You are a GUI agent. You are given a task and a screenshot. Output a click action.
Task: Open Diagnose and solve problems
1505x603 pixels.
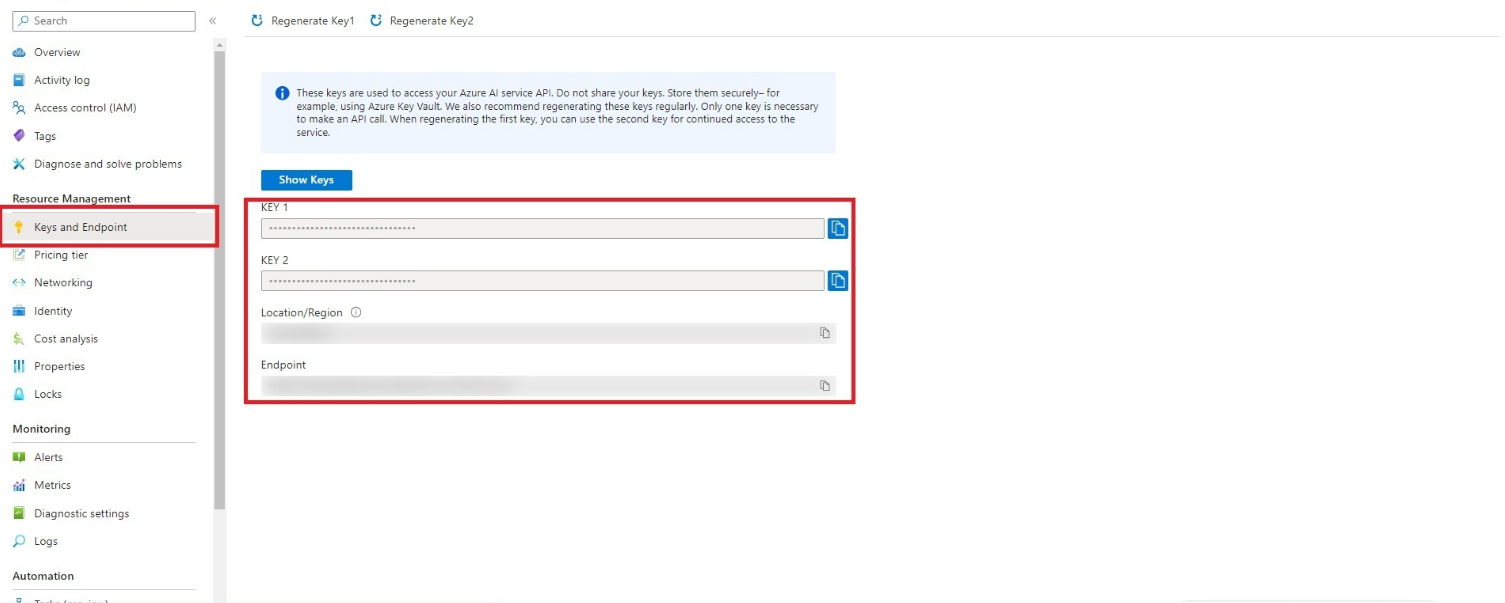pos(108,164)
